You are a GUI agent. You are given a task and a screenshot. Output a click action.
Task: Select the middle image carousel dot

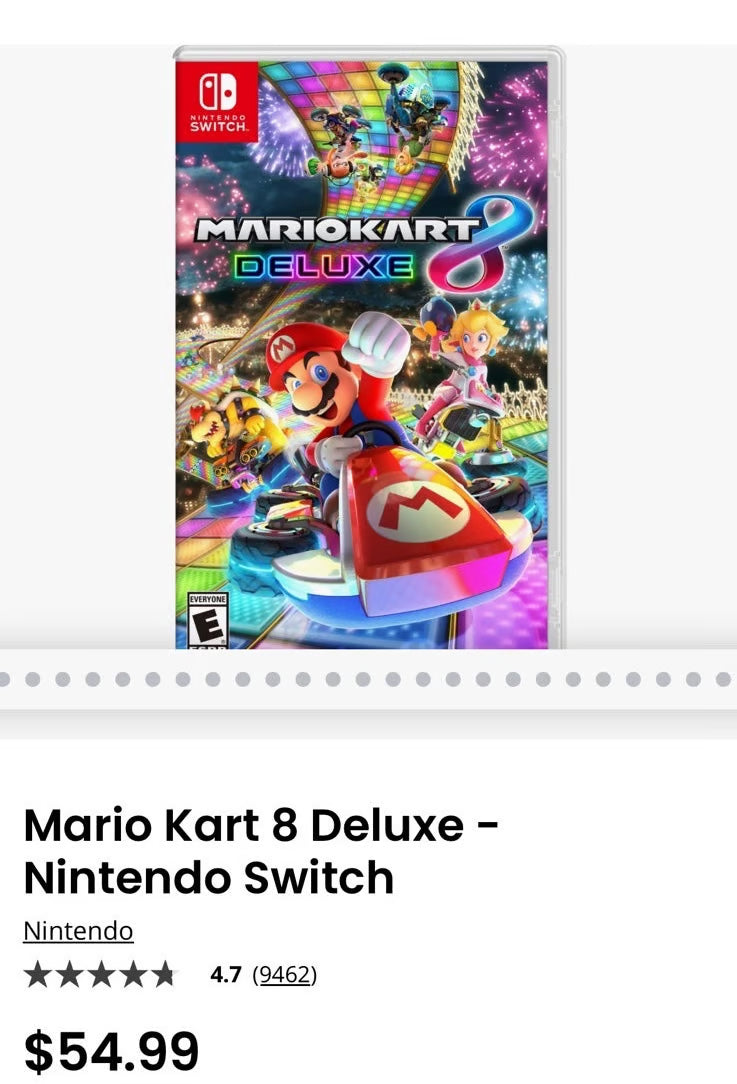point(363,679)
